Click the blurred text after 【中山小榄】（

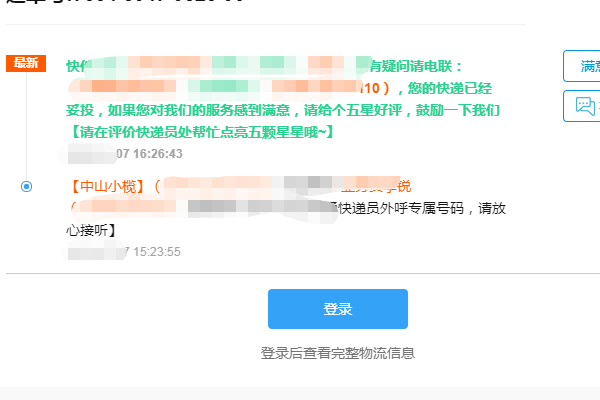pyautogui.click(x=281, y=184)
